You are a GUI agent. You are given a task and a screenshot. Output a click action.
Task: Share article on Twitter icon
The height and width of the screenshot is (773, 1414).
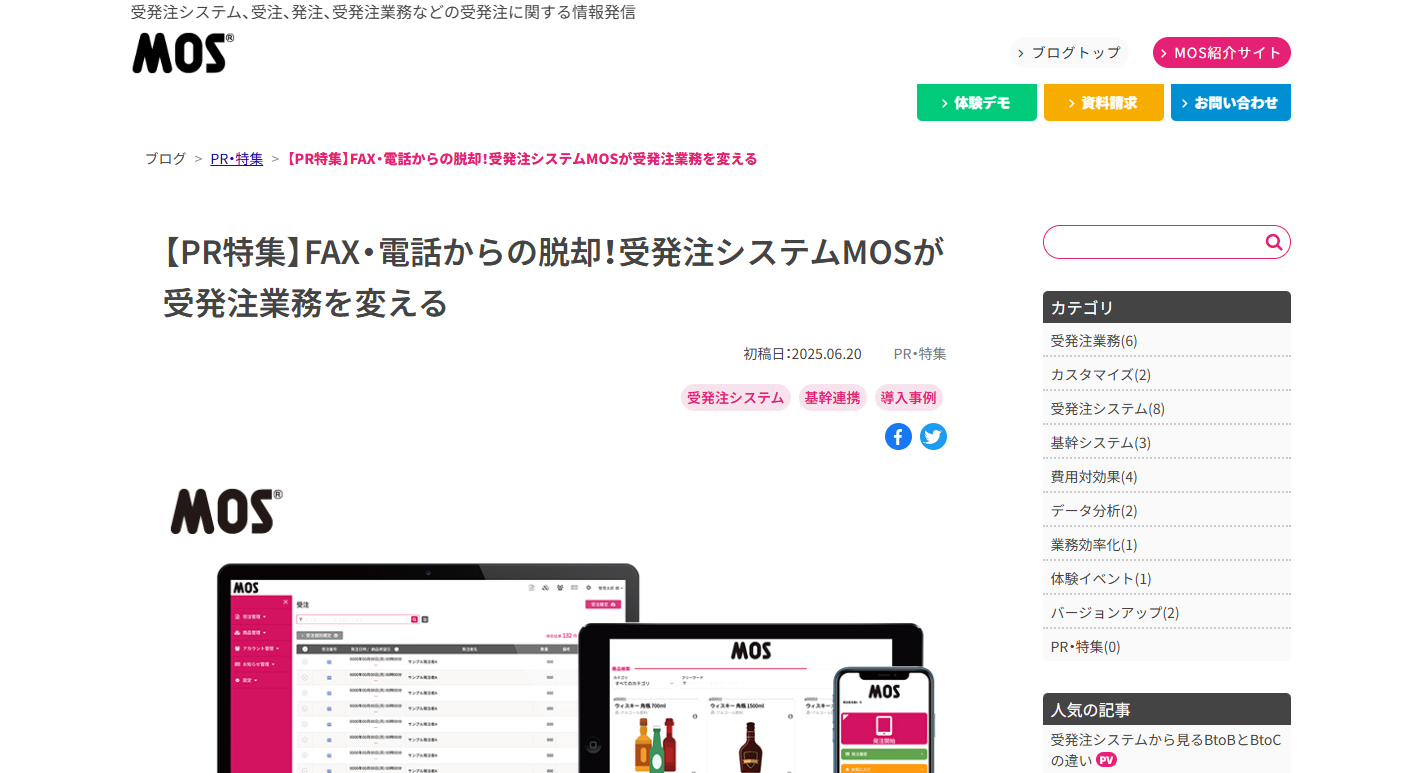pos(933,437)
